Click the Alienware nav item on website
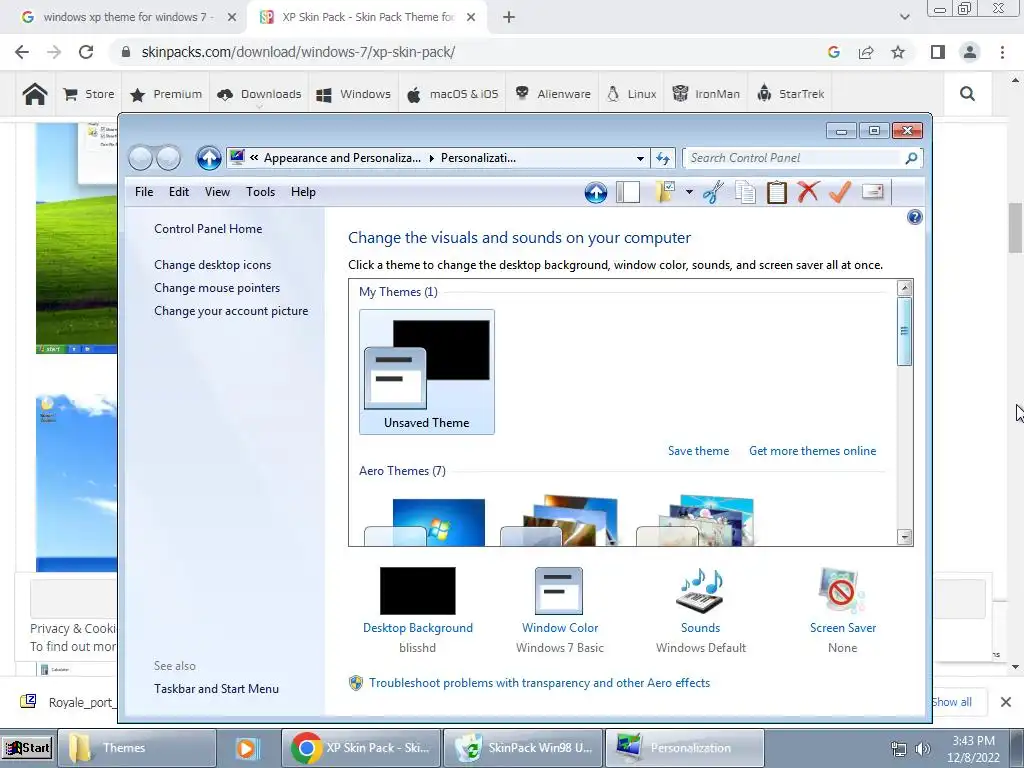This screenshot has height=768, width=1024. coord(552,94)
